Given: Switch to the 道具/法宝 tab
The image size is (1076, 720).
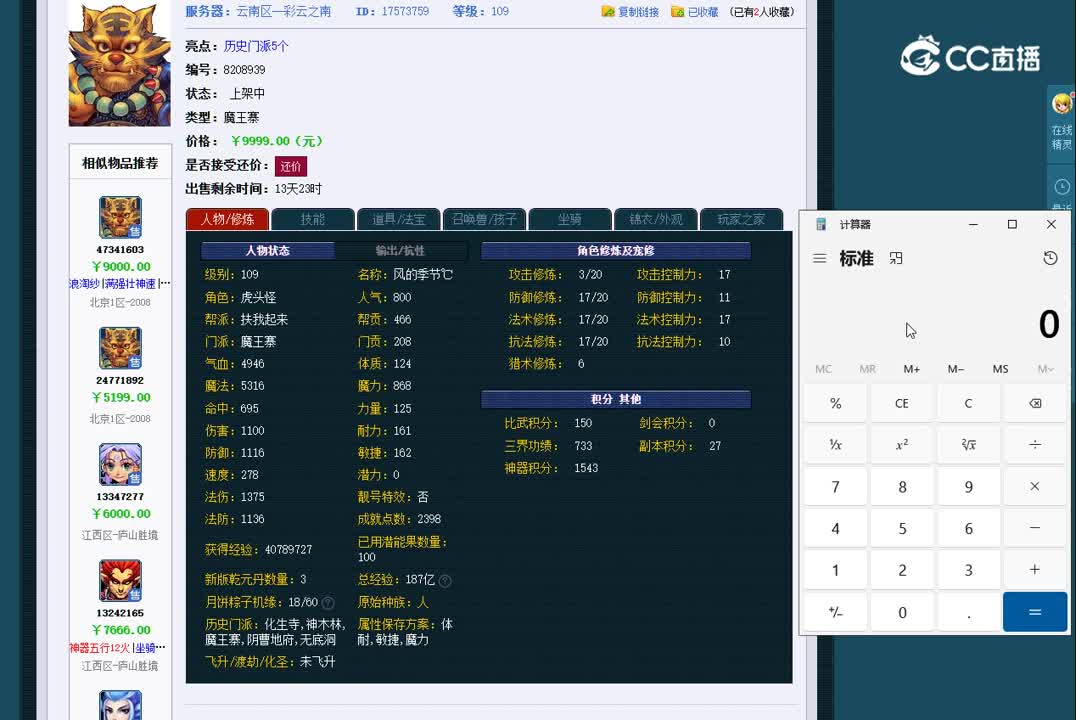Looking at the screenshot, I should tap(399, 219).
